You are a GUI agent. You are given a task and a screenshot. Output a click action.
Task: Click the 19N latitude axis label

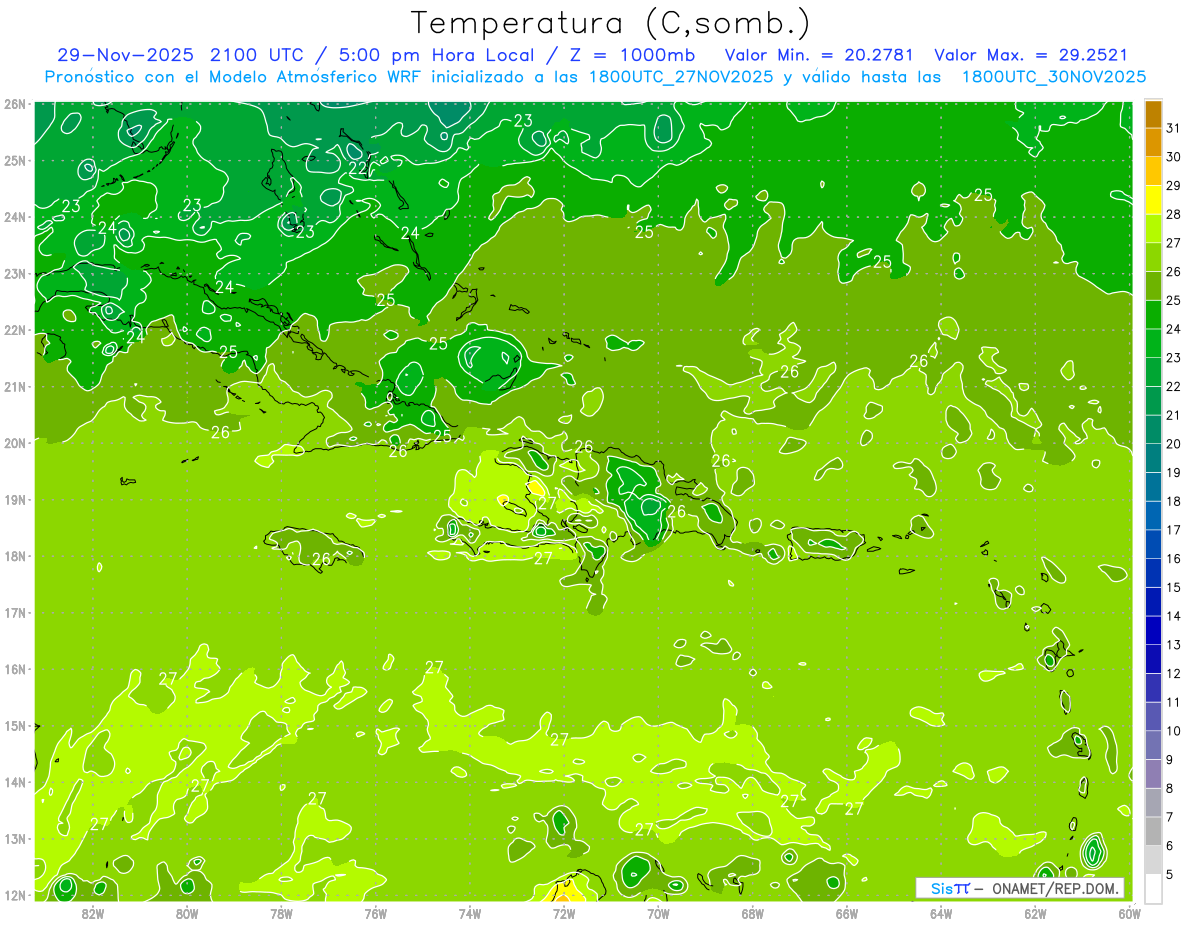15,500
